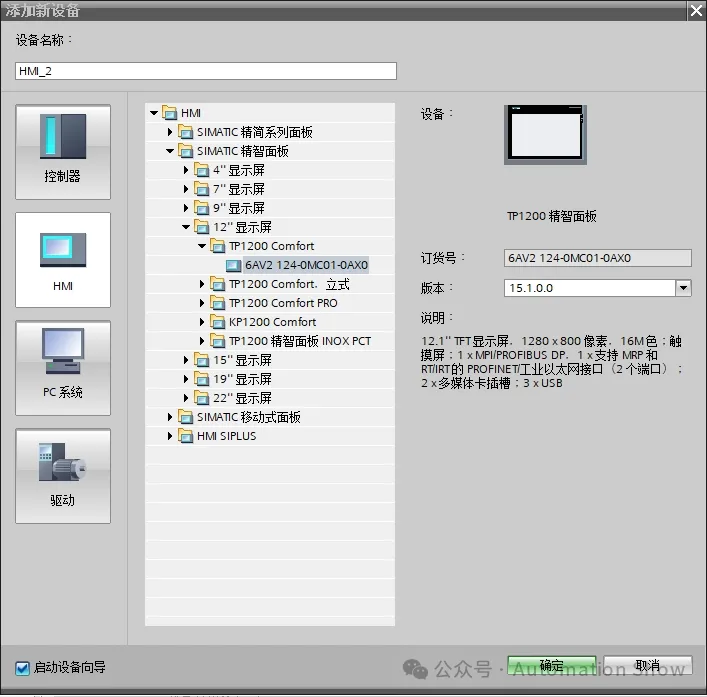Collapse the TP1200 Comfort node
The width and height of the screenshot is (707, 697).
pos(202,246)
